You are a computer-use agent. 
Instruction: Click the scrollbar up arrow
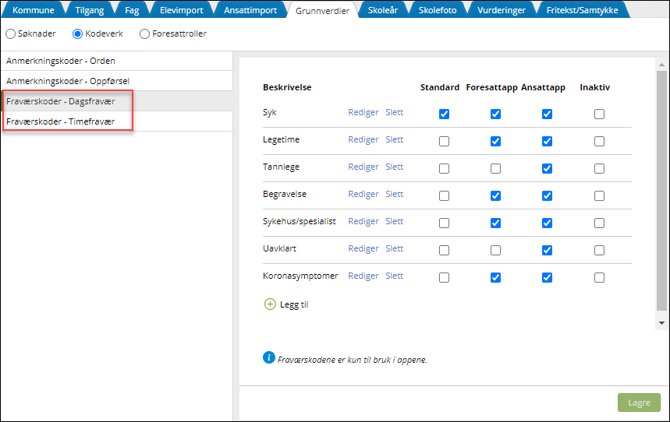[660, 62]
